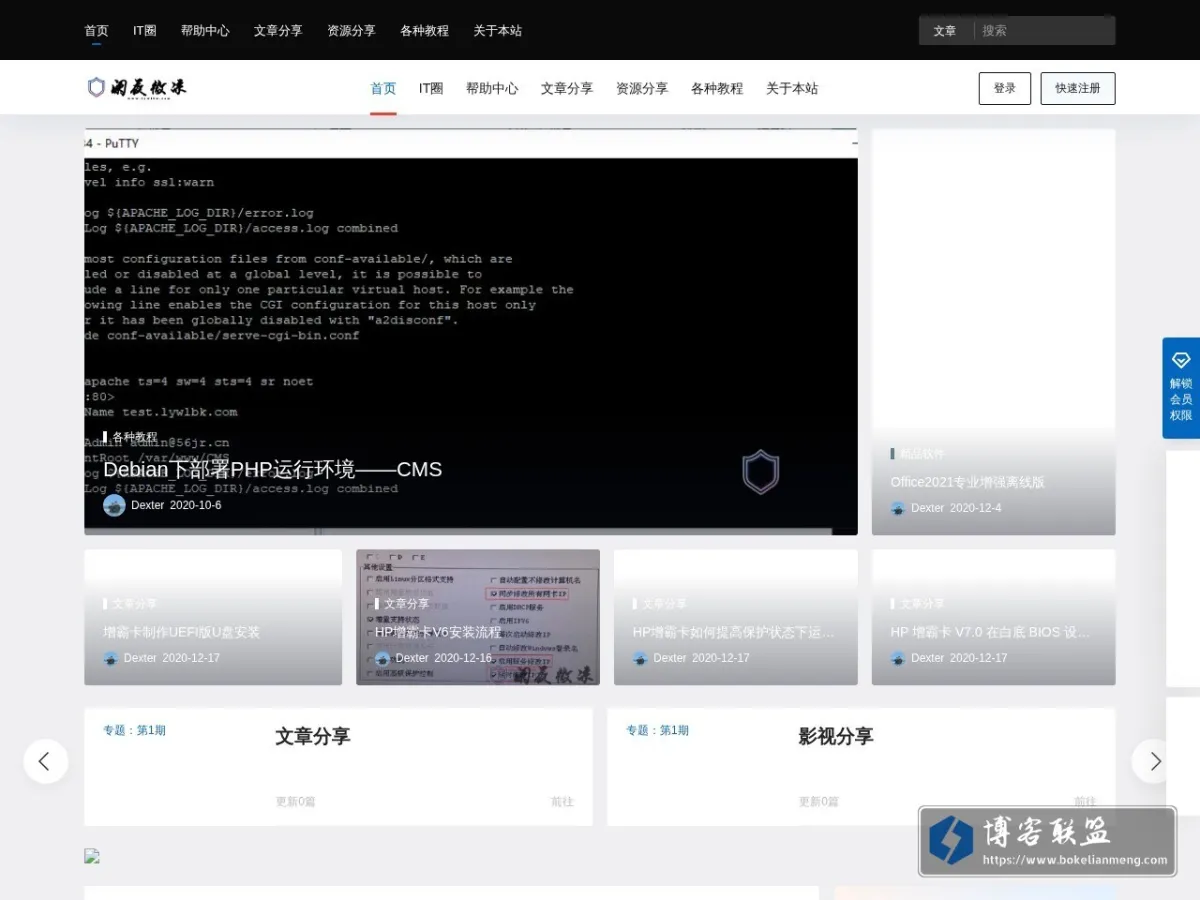Show the next topic with the right arrow
Viewport: 1200px width, 900px height.
tap(1154, 761)
